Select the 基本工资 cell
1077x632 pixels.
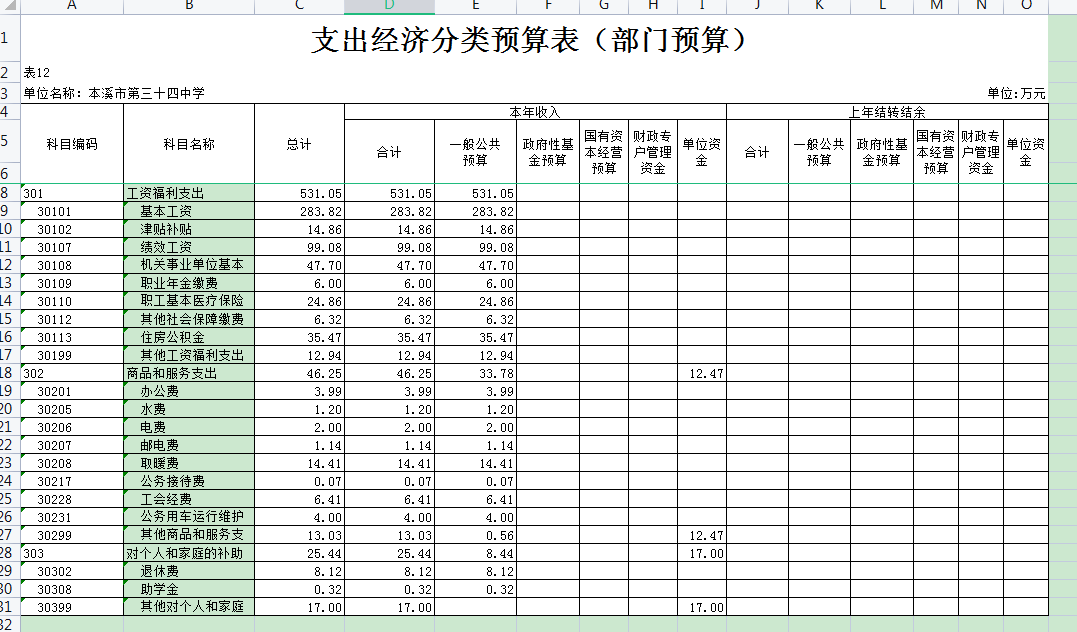(189, 212)
